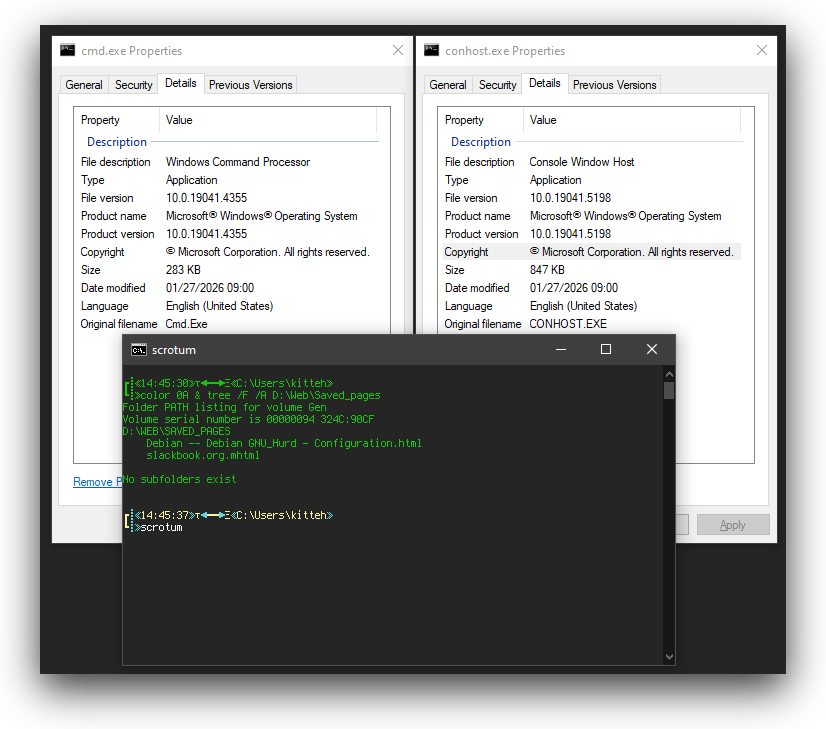Screen dimensions: 826x729
Task: Click the 'color 0A & tree' command line
Action: [x=258, y=395]
